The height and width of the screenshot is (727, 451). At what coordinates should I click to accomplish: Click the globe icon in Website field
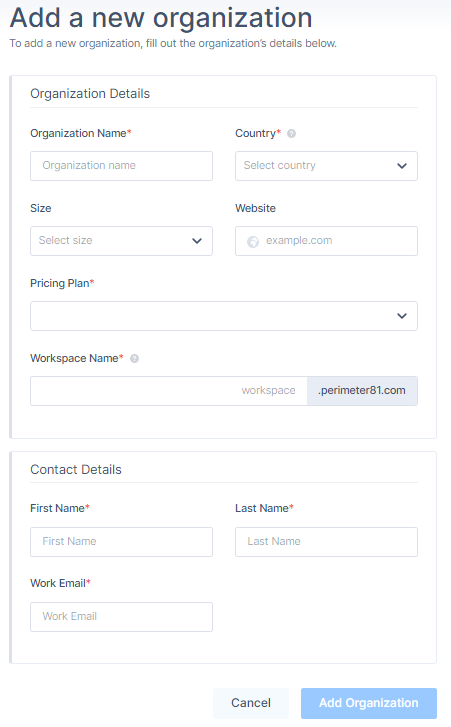click(x=253, y=242)
